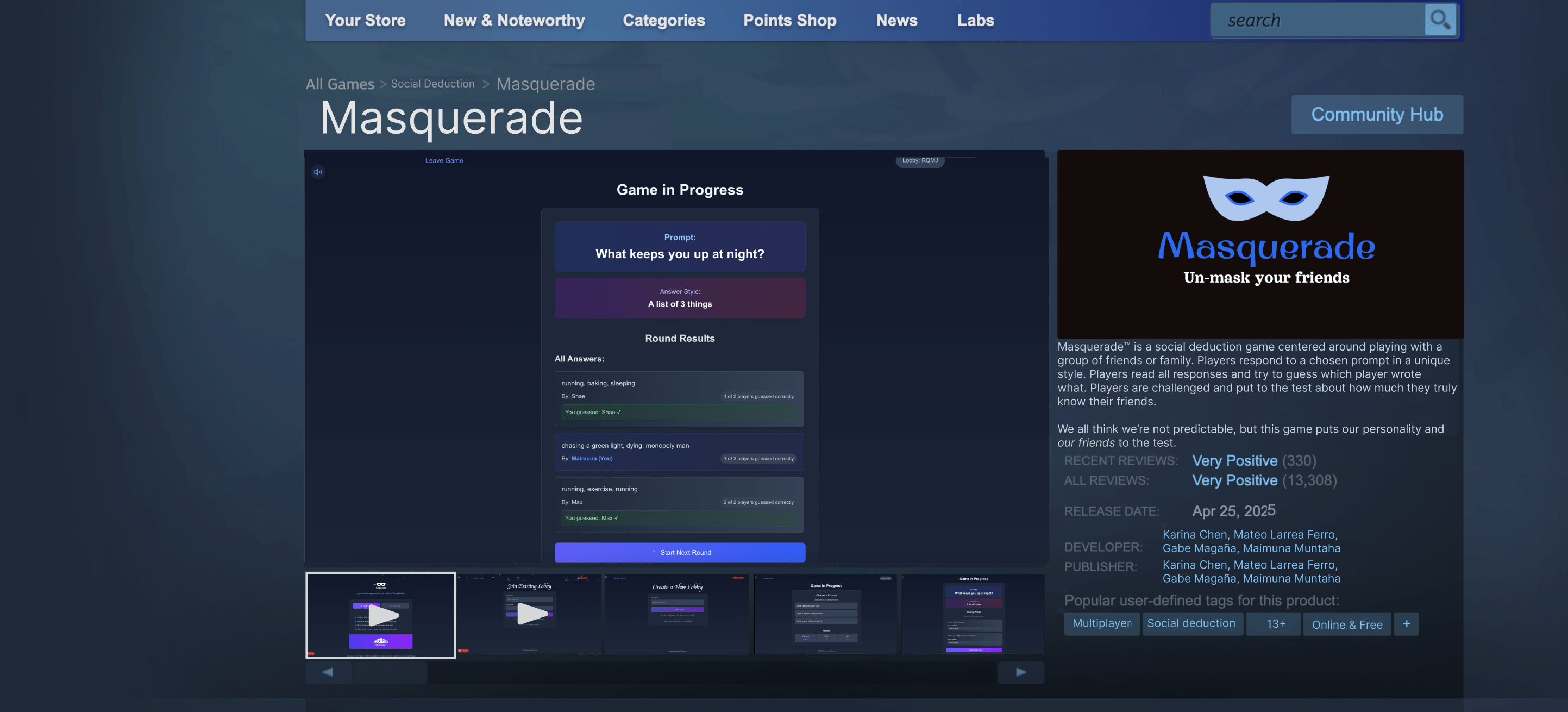Select the Online & Free tag
This screenshot has height=712, width=1568.
tap(1346, 624)
